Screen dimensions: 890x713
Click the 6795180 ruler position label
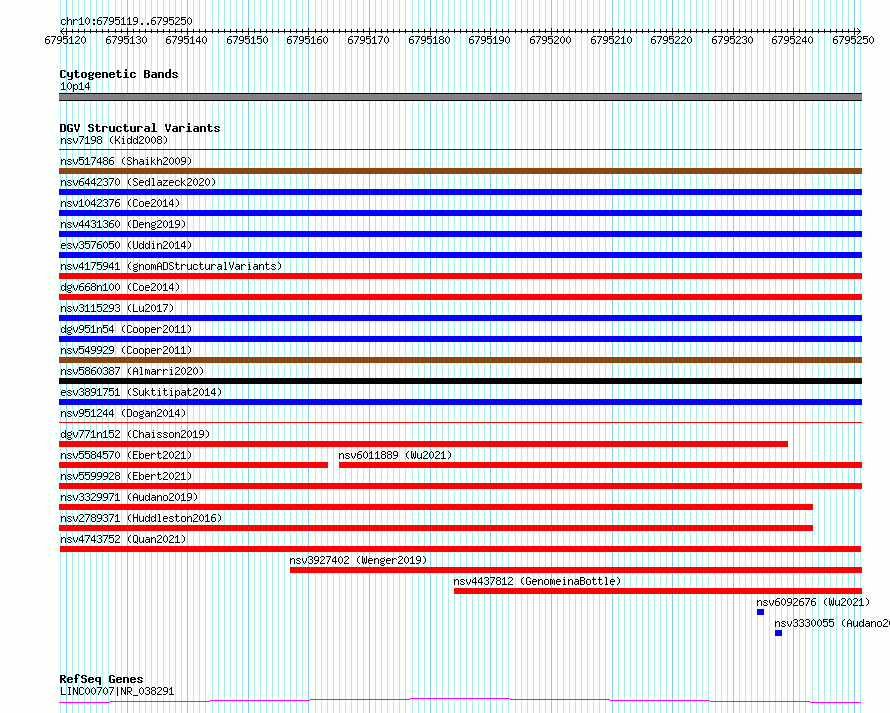pos(429,40)
